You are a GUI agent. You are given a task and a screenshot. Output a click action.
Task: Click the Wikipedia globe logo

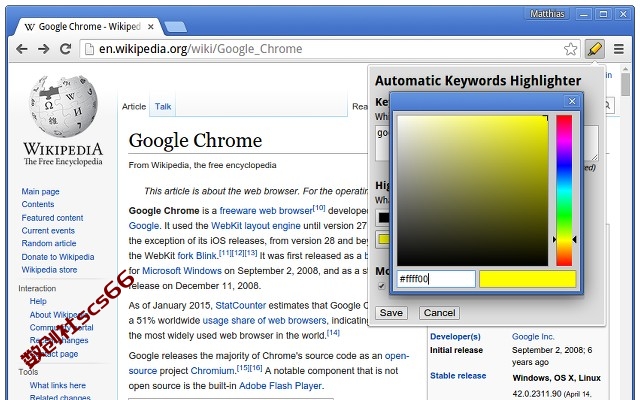63,106
